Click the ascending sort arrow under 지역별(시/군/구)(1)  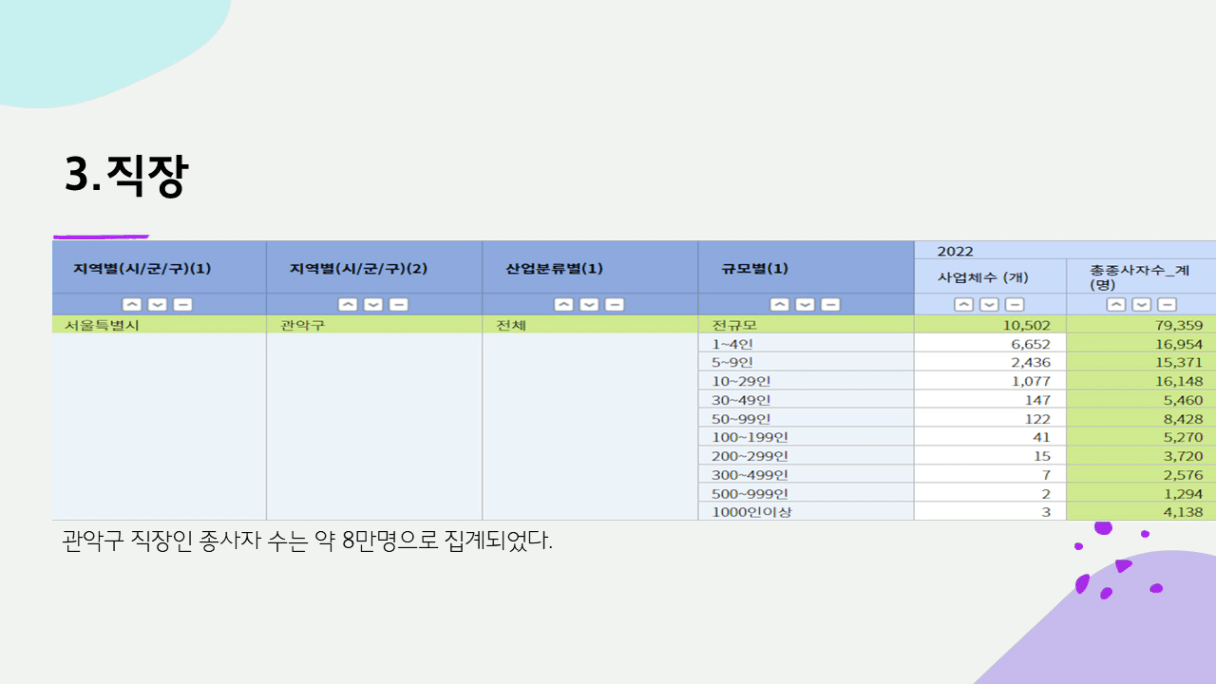pos(132,305)
